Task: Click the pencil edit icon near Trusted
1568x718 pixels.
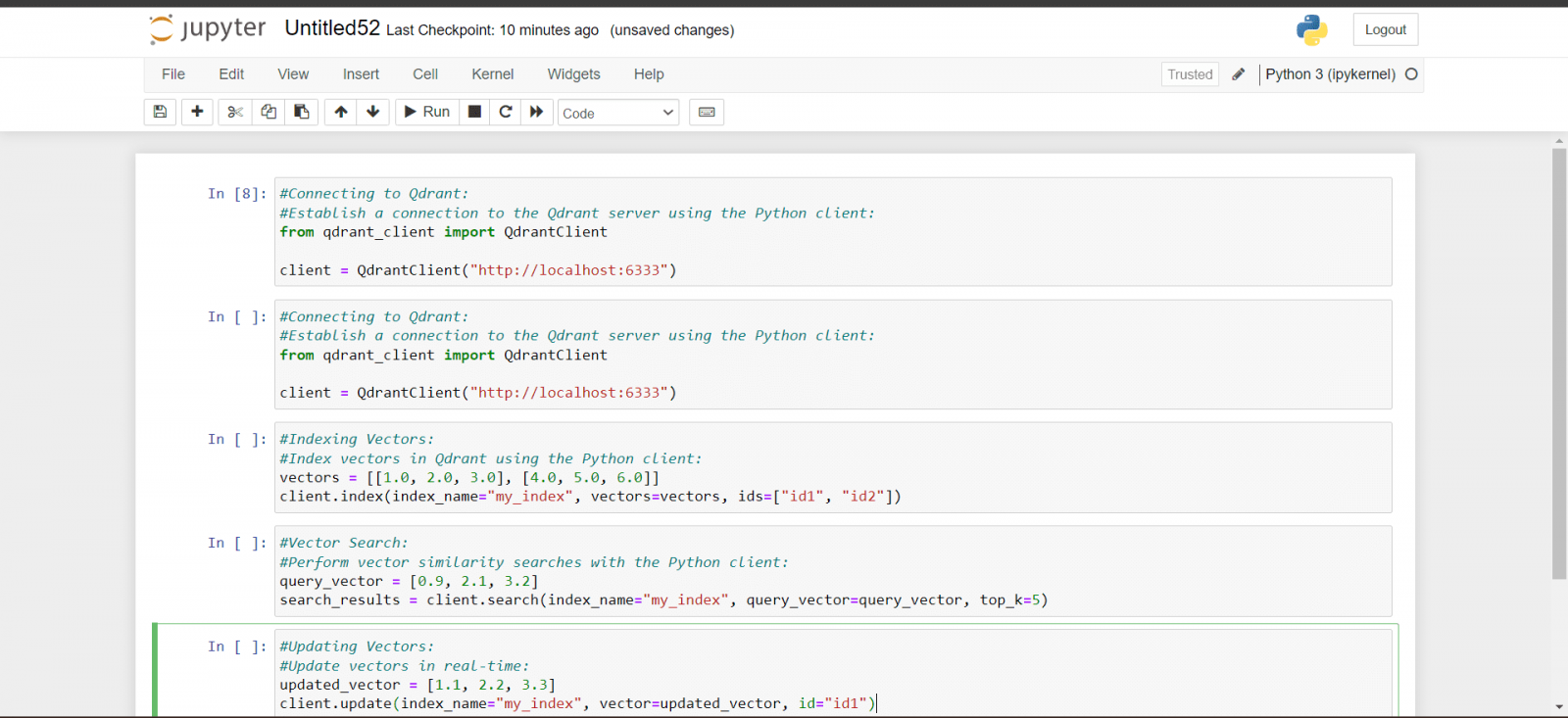Action: tap(1239, 74)
